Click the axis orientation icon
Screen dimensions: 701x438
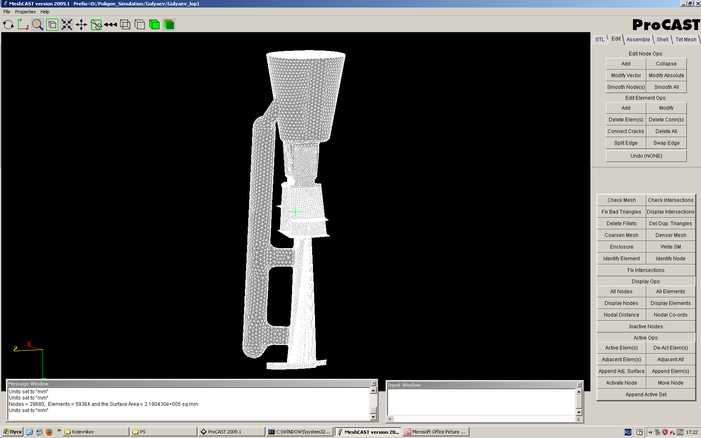tap(23, 25)
